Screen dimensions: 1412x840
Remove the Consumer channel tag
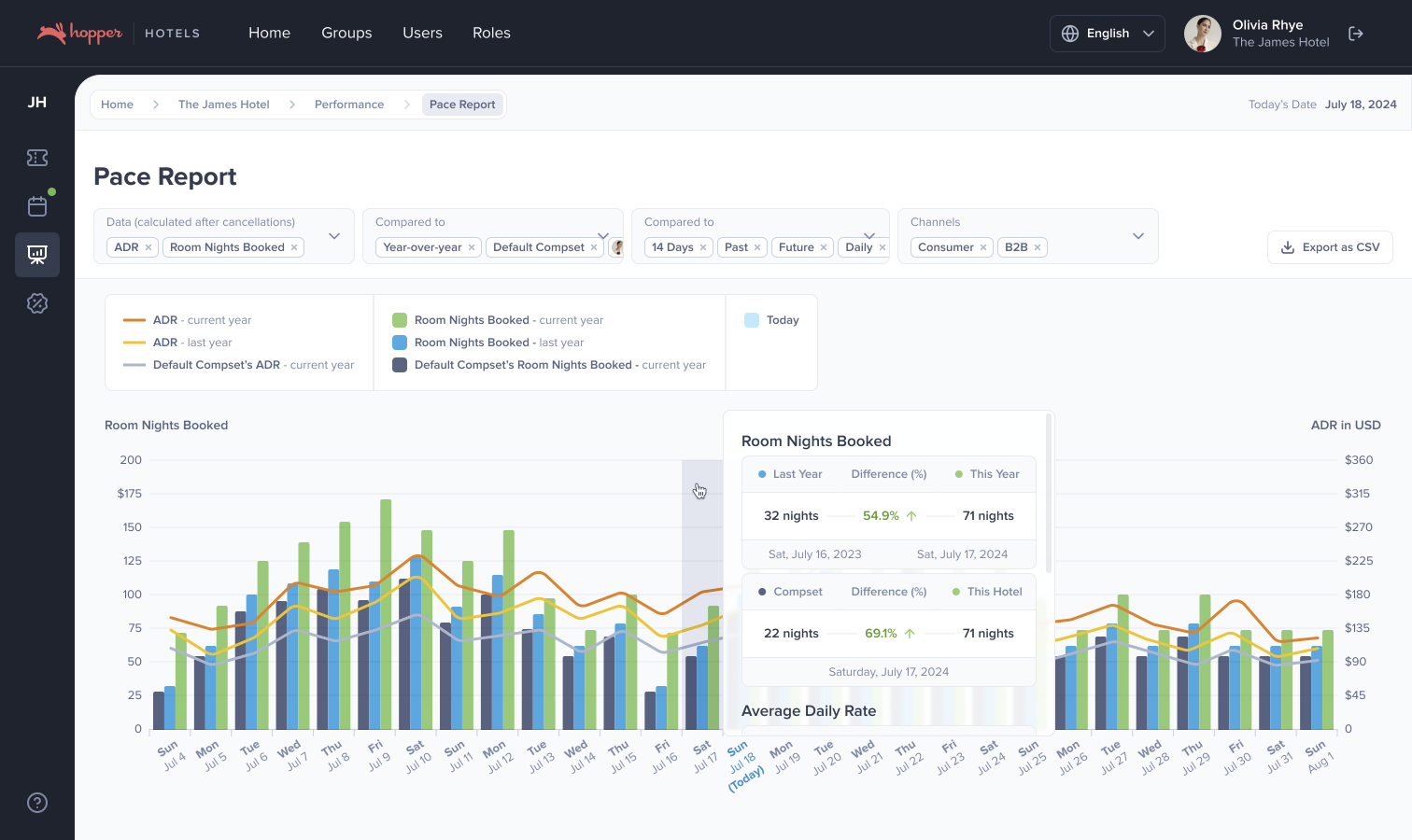point(983,247)
